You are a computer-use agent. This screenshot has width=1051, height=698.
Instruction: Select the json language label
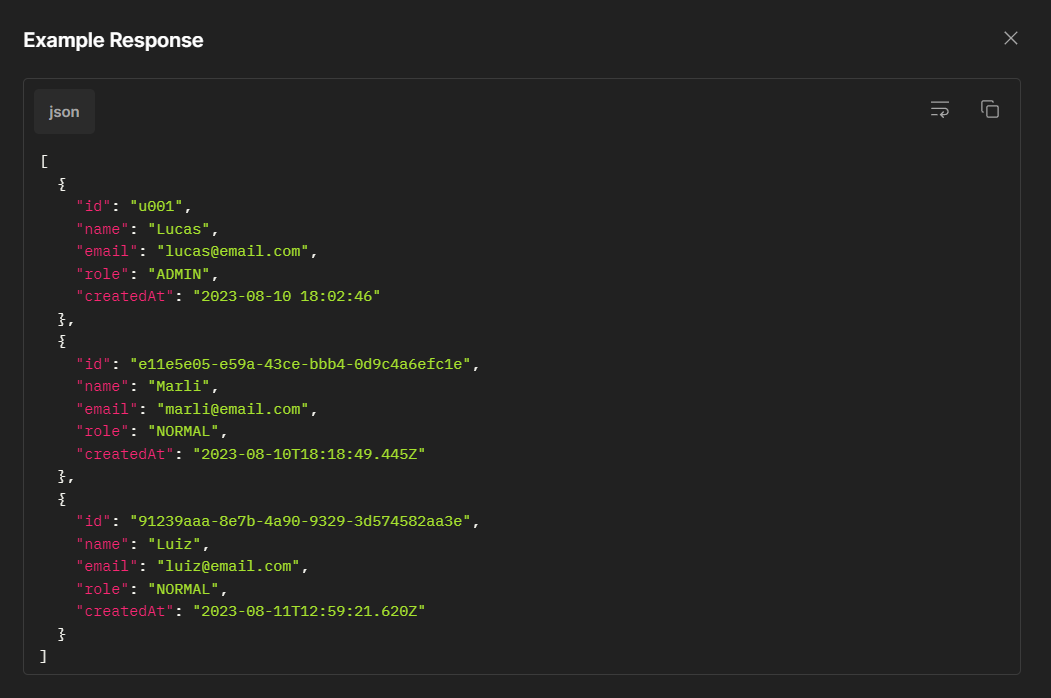pos(63,111)
